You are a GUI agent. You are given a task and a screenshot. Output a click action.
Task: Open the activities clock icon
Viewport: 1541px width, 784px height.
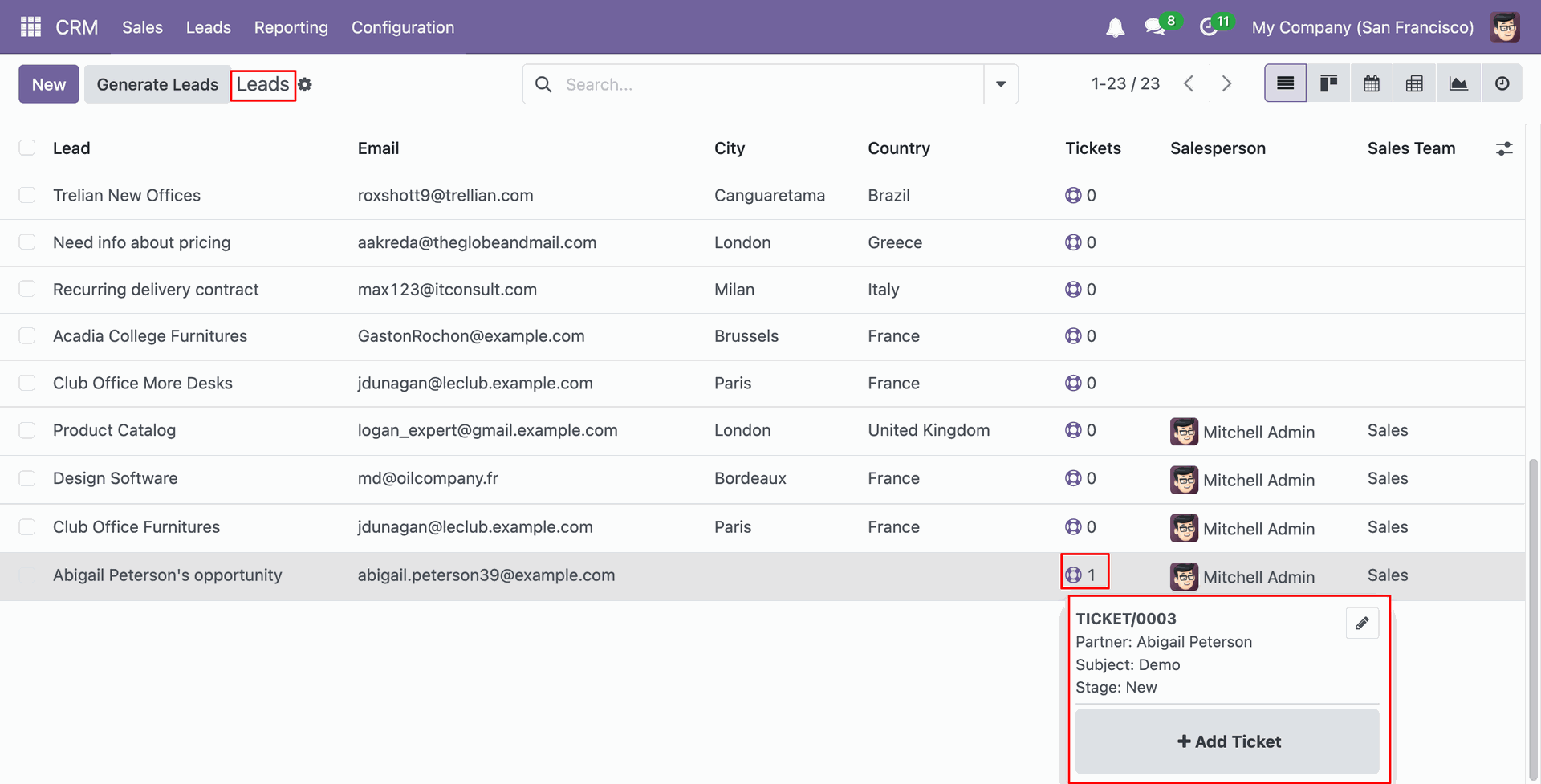tap(1209, 27)
